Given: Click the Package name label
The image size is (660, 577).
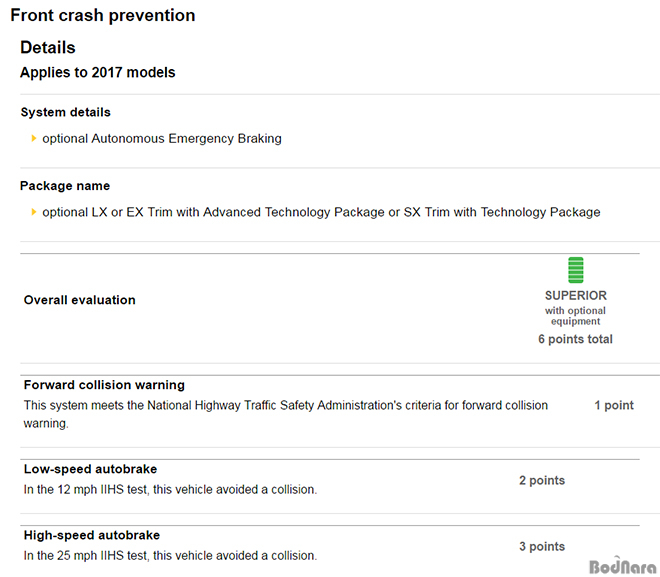Looking at the screenshot, I should pos(65,186).
